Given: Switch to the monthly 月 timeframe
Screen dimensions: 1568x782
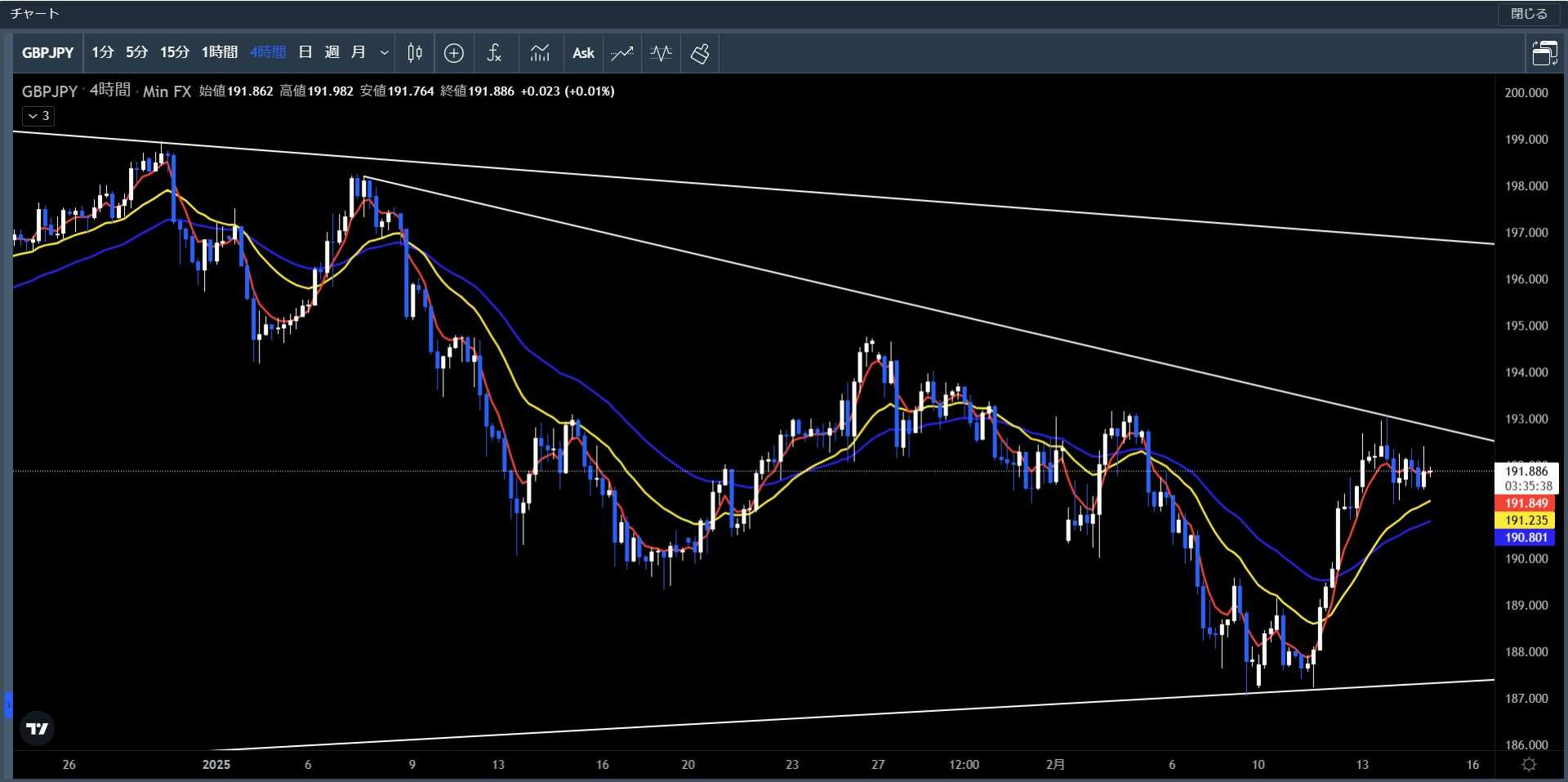Looking at the screenshot, I should click(358, 53).
